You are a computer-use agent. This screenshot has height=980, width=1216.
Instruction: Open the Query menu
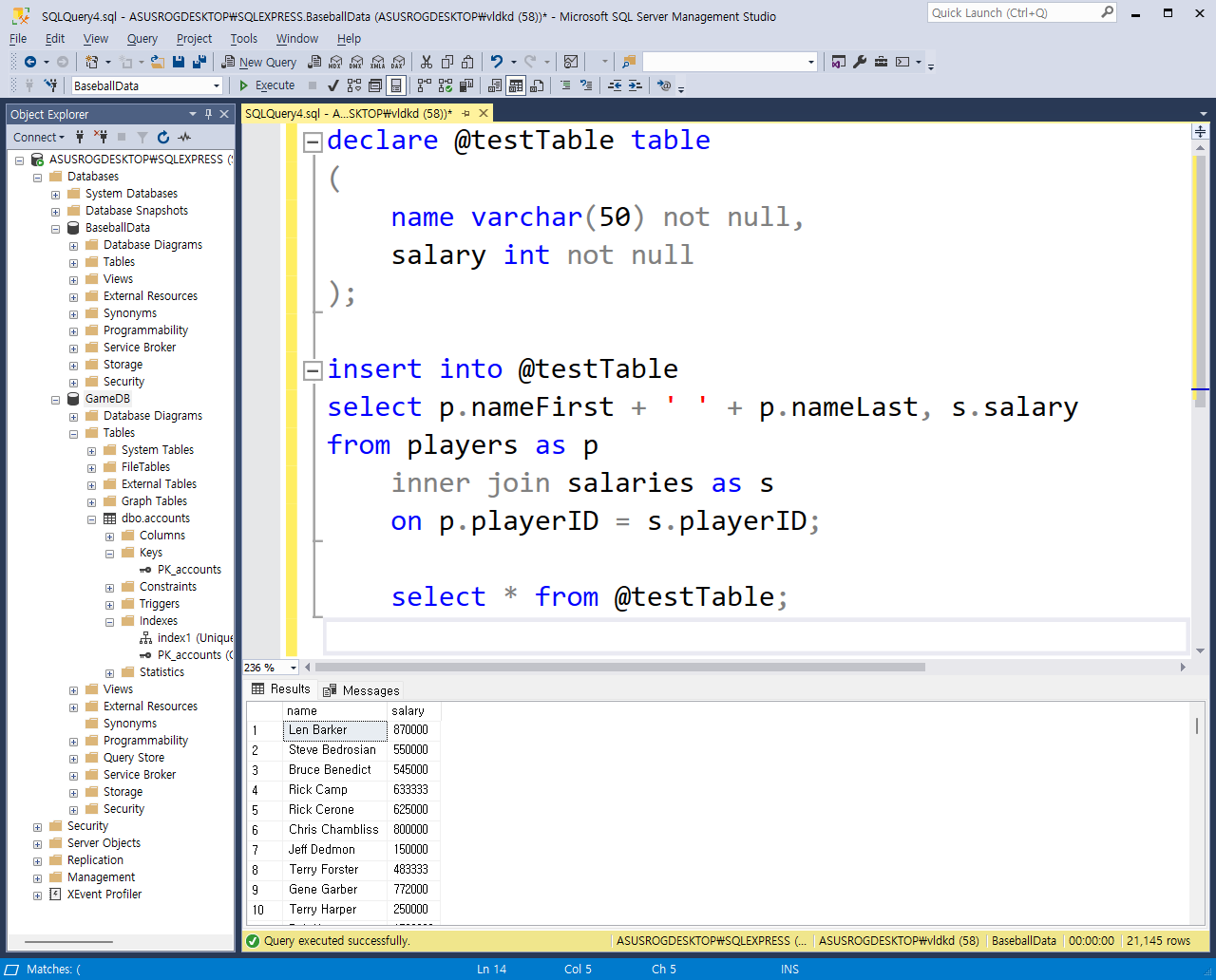point(142,38)
